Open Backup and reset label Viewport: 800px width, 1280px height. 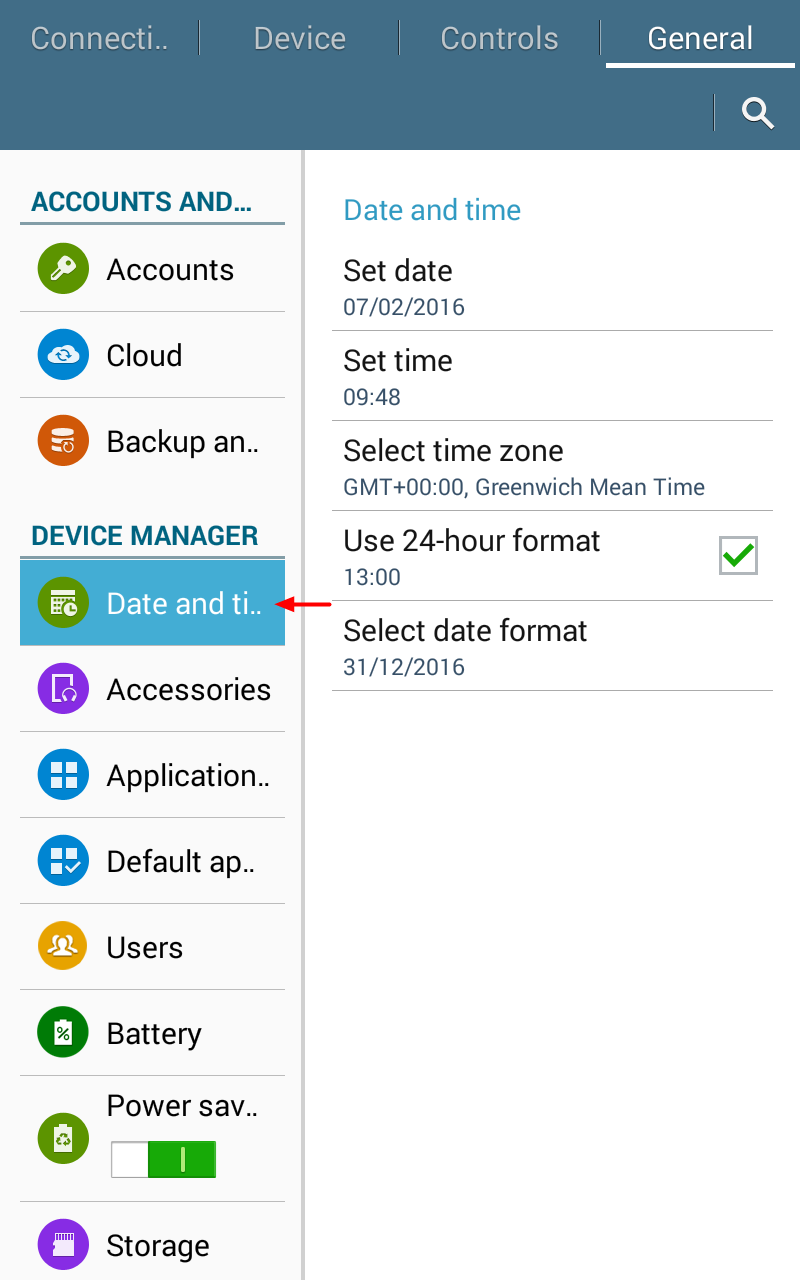pos(183,442)
